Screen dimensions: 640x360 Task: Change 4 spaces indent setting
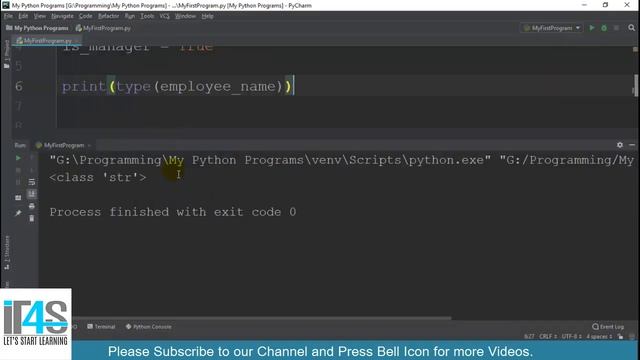click(x=599, y=336)
